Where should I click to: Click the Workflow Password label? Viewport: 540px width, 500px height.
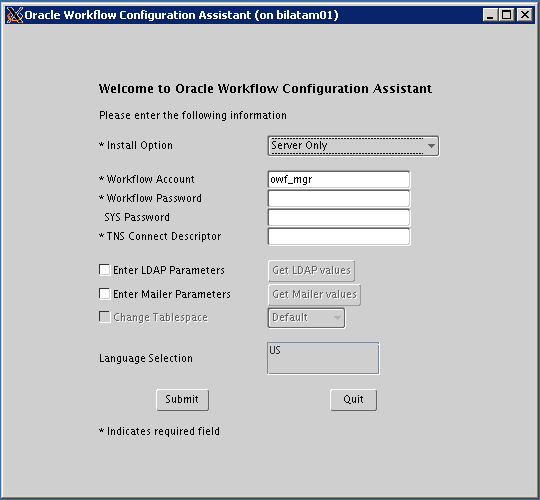(150, 198)
